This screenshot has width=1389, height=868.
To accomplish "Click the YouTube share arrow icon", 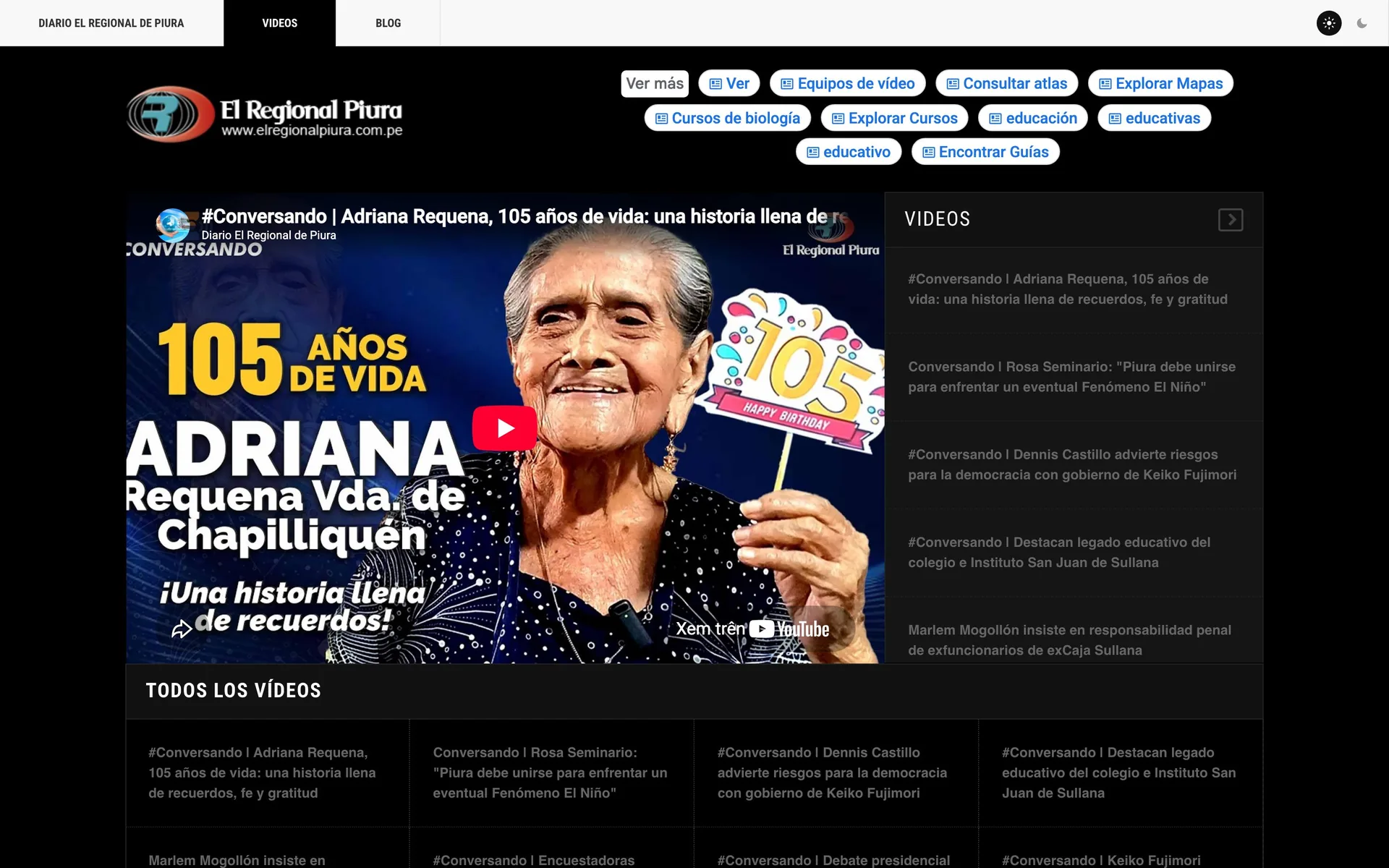I will [182, 629].
